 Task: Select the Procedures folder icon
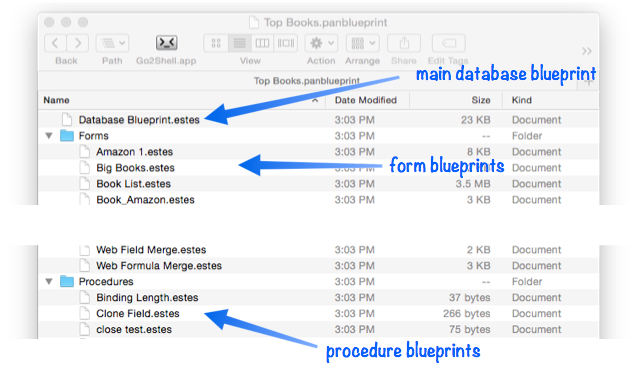pos(67,281)
